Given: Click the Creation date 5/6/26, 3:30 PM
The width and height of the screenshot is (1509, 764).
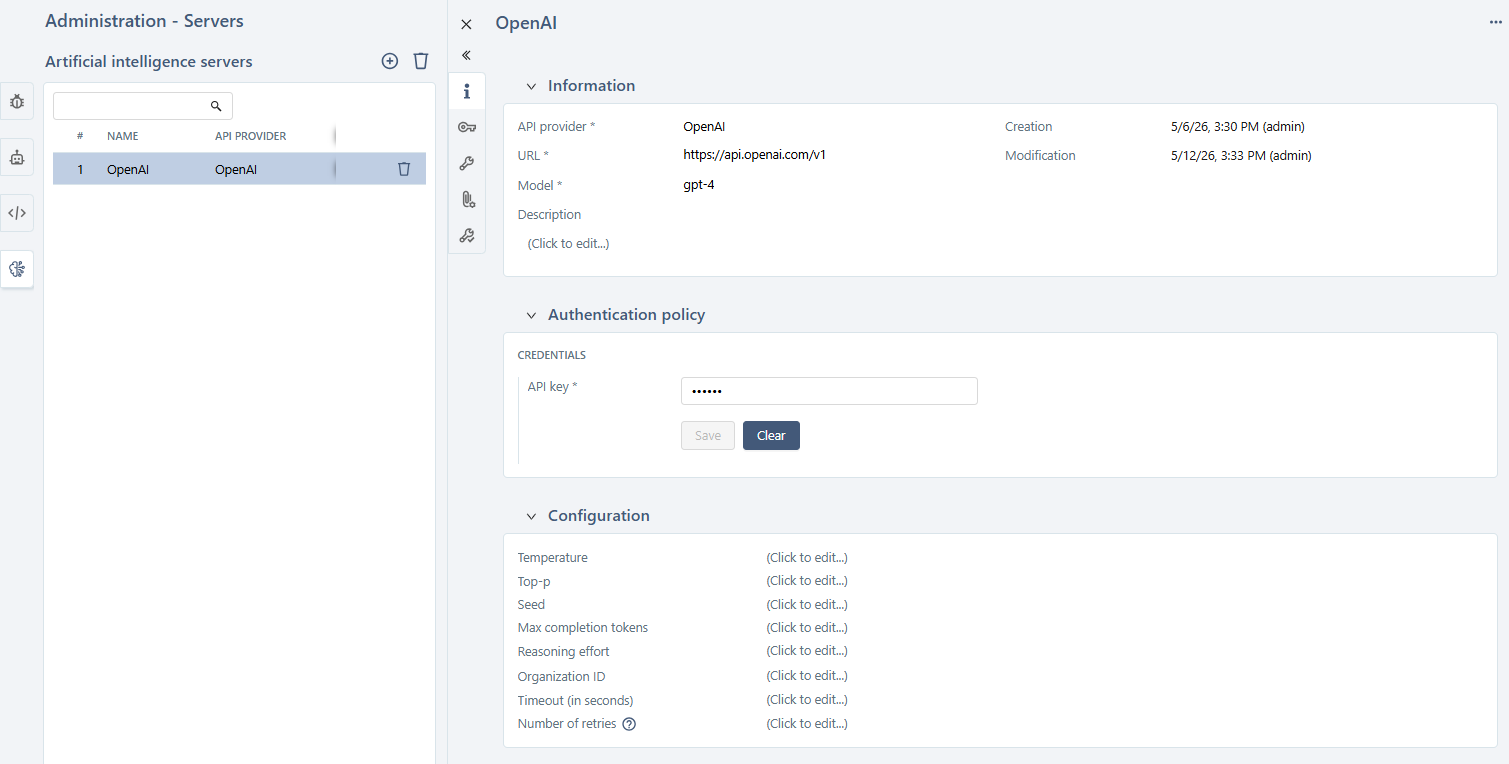Looking at the screenshot, I should point(1237,127).
